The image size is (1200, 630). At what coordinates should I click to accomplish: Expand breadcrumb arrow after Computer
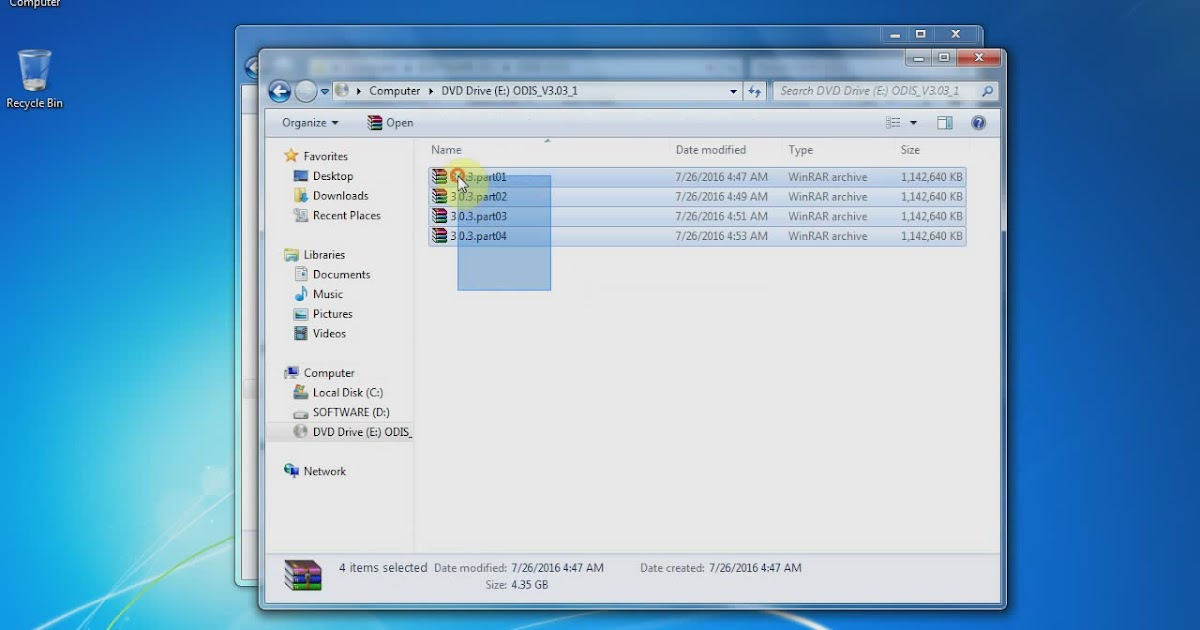[431, 91]
